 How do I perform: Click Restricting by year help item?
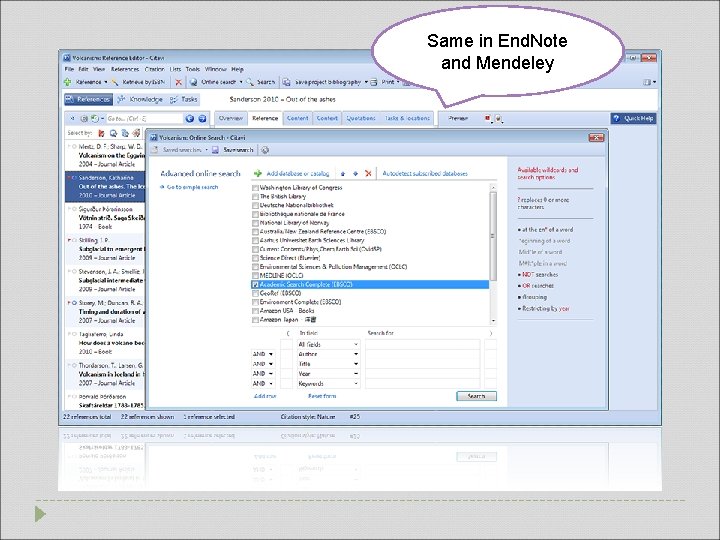(546, 309)
